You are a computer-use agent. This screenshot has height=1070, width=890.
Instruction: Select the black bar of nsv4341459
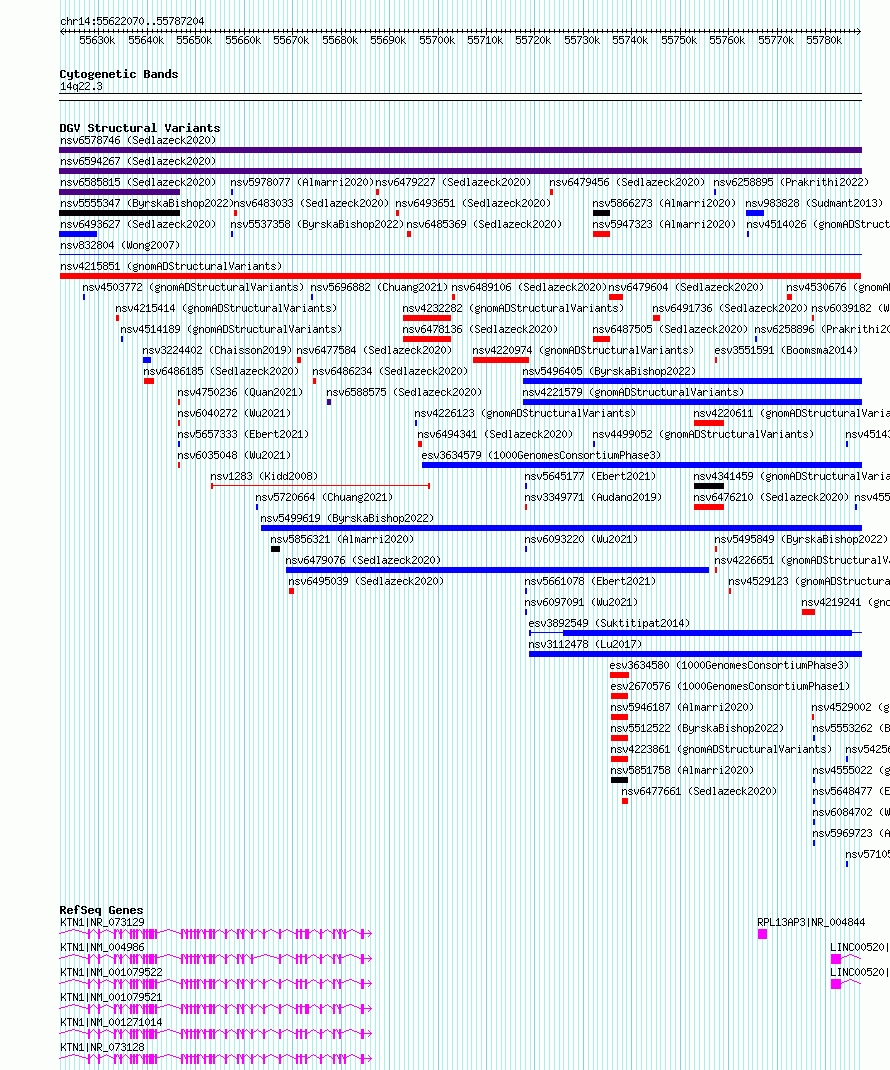[x=708, y=487]
